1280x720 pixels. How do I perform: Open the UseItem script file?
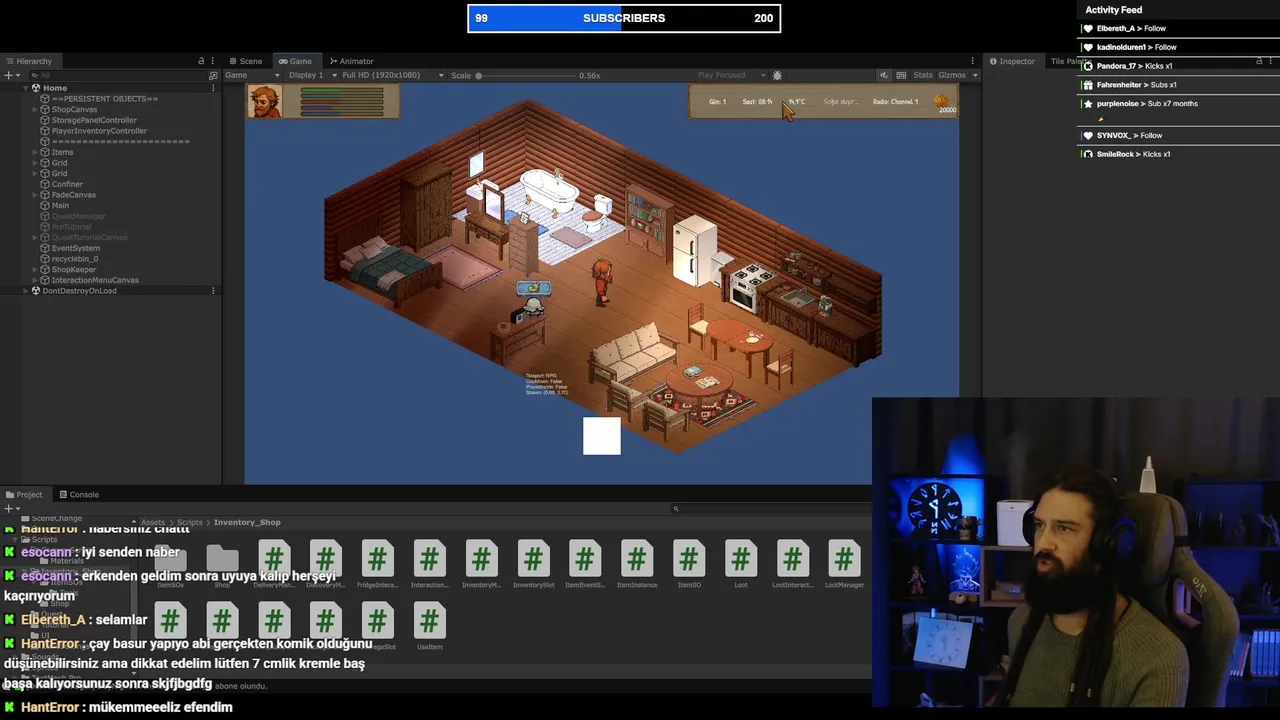(429, 627)
